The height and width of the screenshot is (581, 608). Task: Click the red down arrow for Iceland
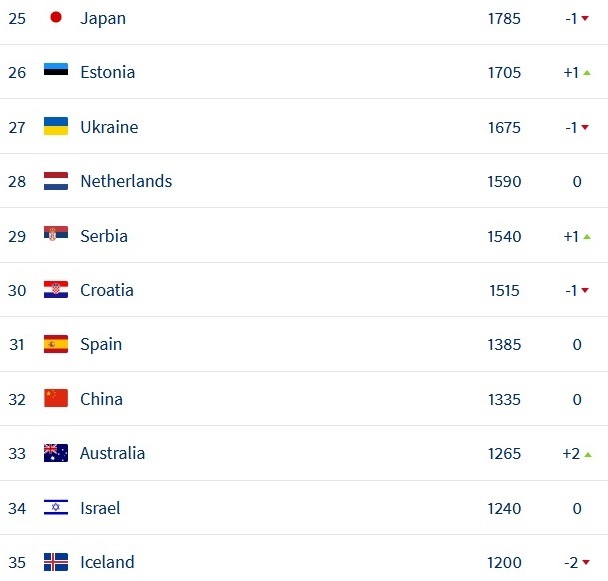tap(586, 562)
